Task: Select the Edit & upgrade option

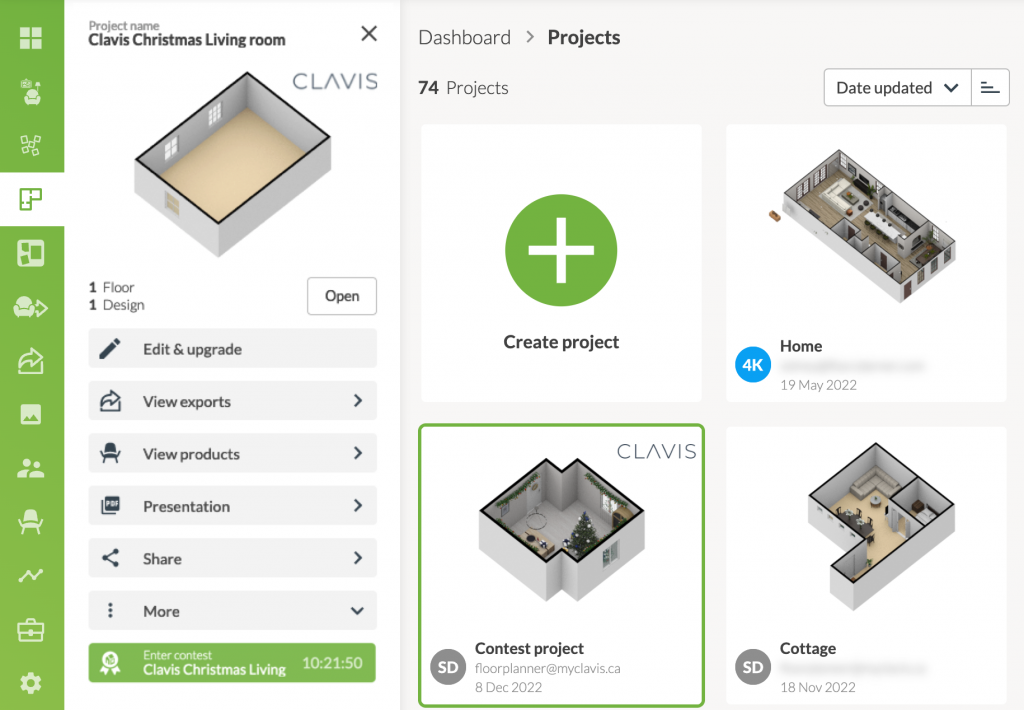Action: [x=232, y=348]
